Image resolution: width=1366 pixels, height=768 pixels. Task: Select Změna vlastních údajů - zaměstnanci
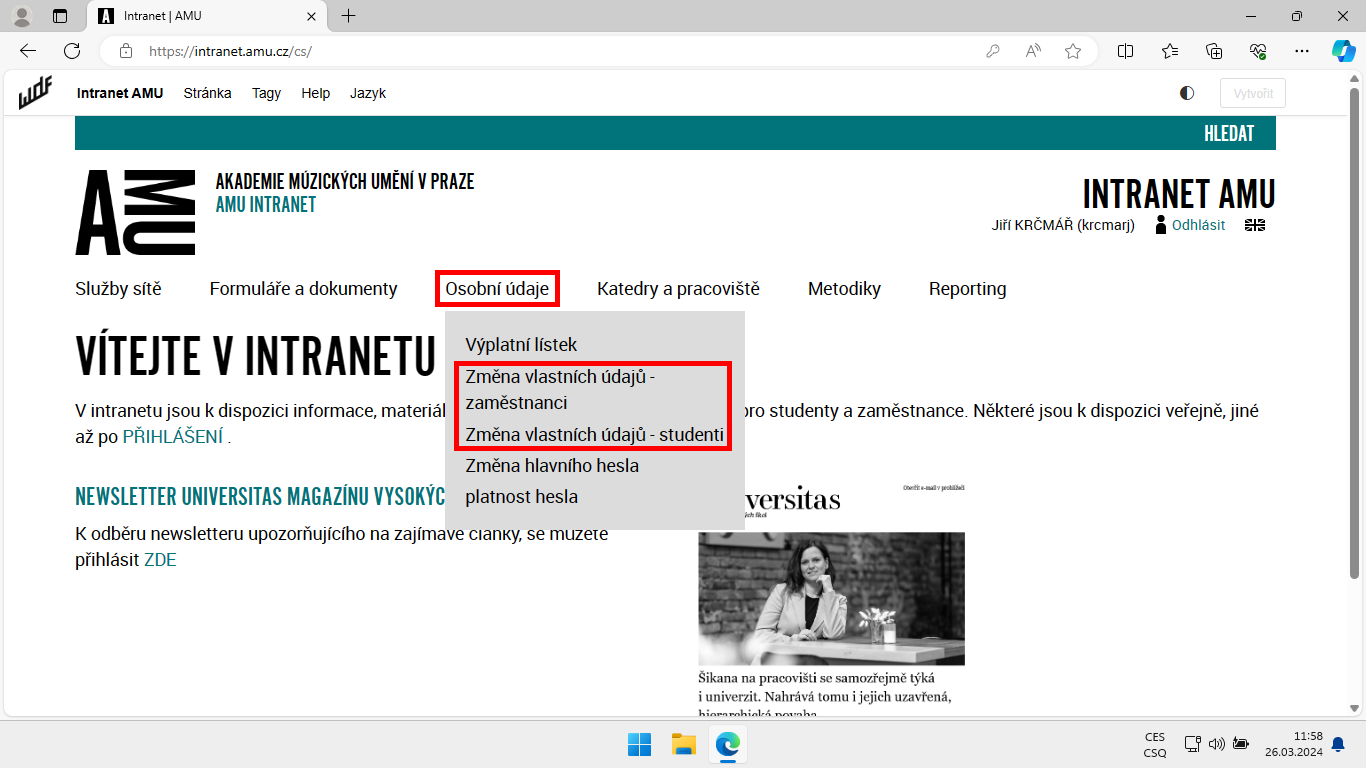coord(560,390)
